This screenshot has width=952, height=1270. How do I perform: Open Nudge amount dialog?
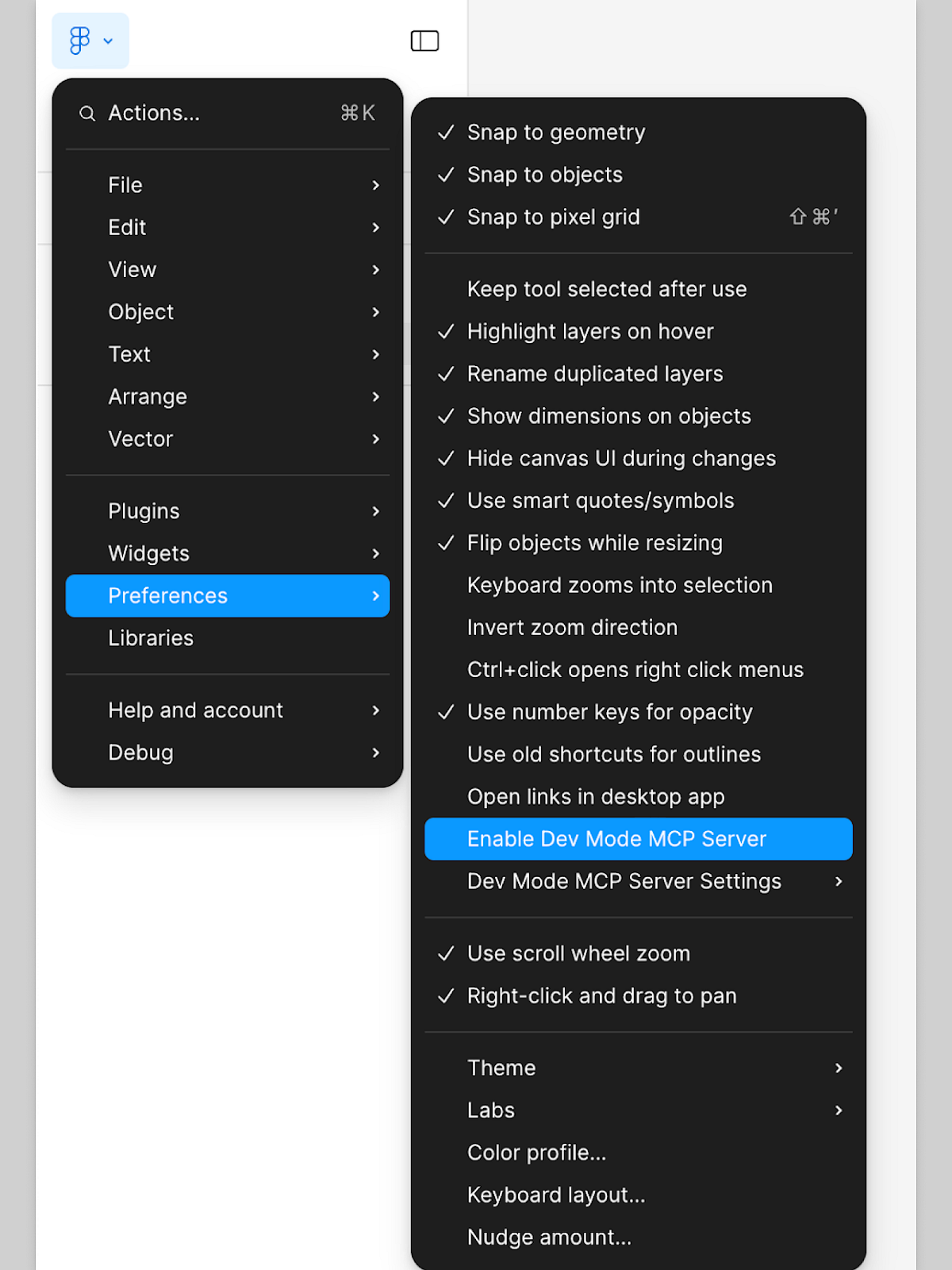[x=549, y=1237]
